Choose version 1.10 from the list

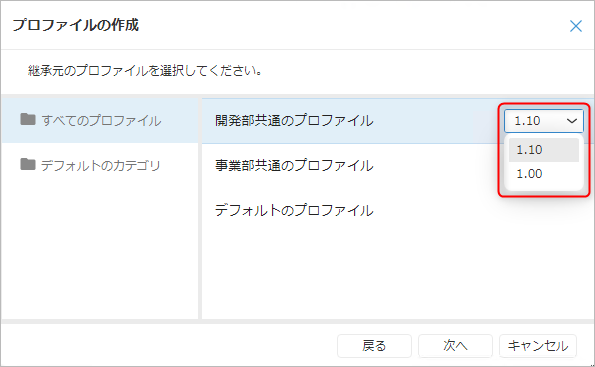coord(543,150)
